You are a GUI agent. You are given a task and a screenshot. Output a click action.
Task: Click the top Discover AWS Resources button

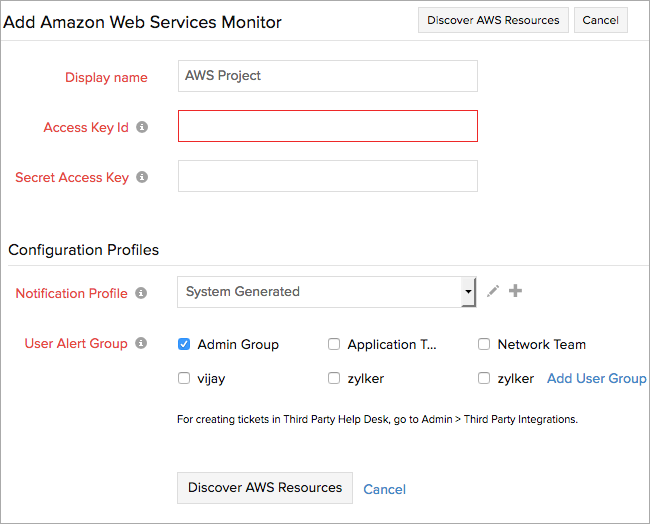493,20
